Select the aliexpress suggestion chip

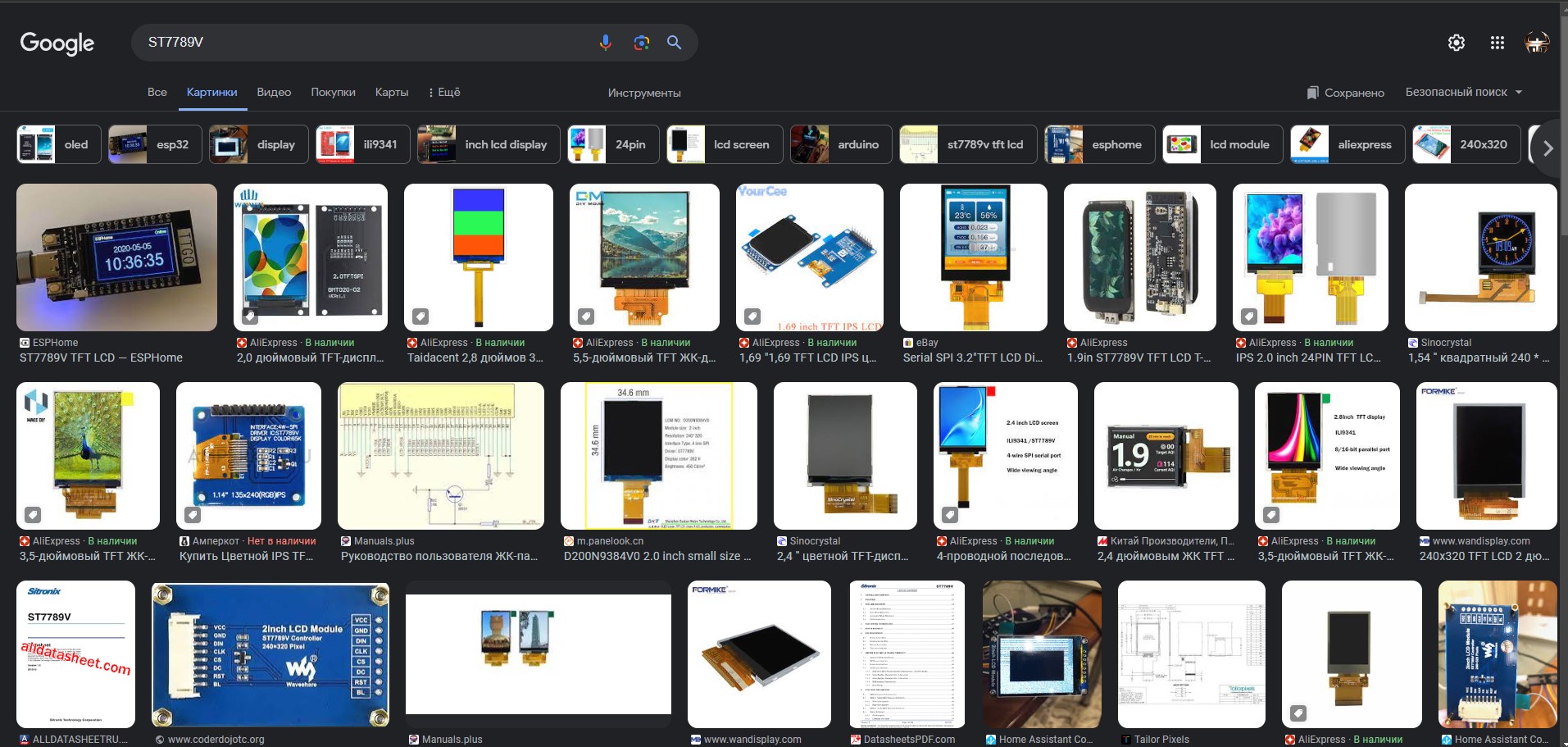(1348, 144)
